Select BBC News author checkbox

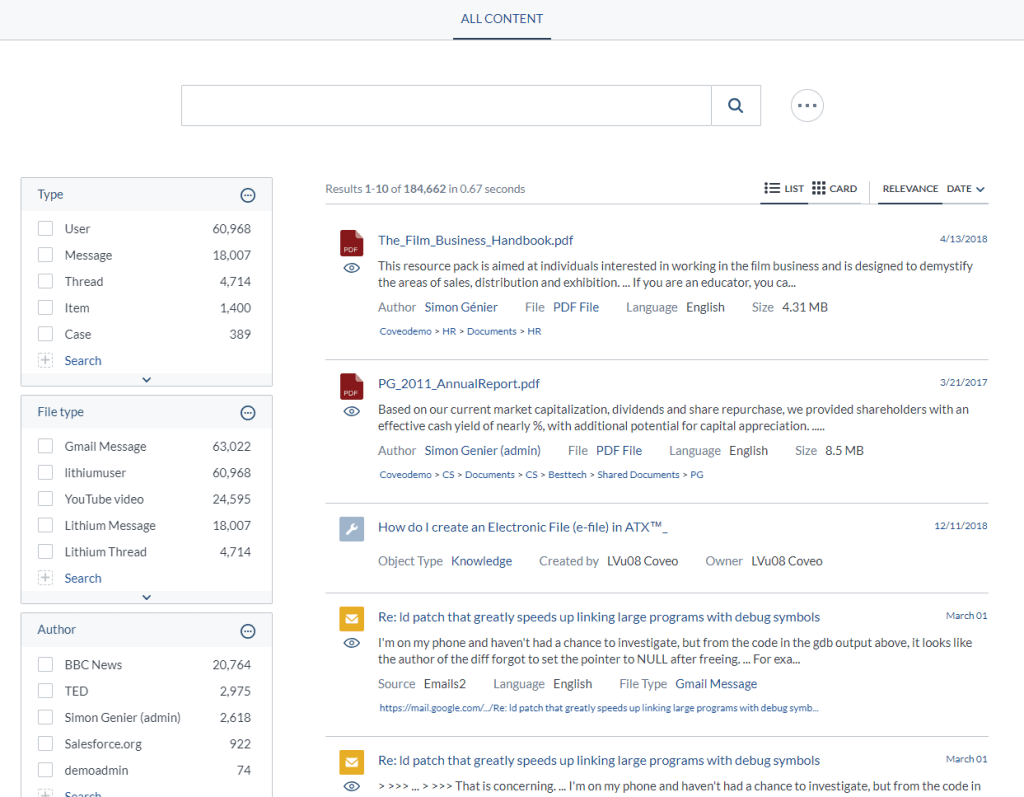click(45, 664)
